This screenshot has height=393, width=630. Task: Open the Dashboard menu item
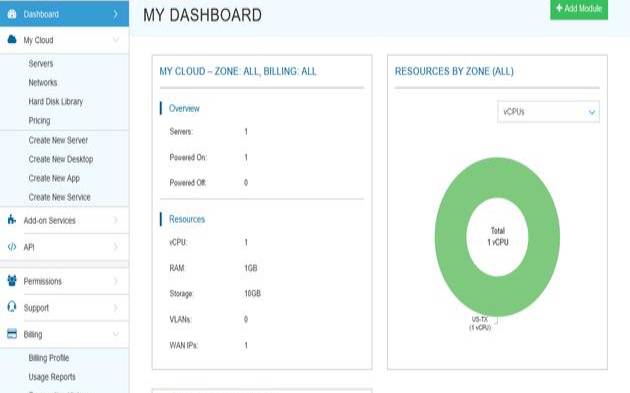[64, 14]
